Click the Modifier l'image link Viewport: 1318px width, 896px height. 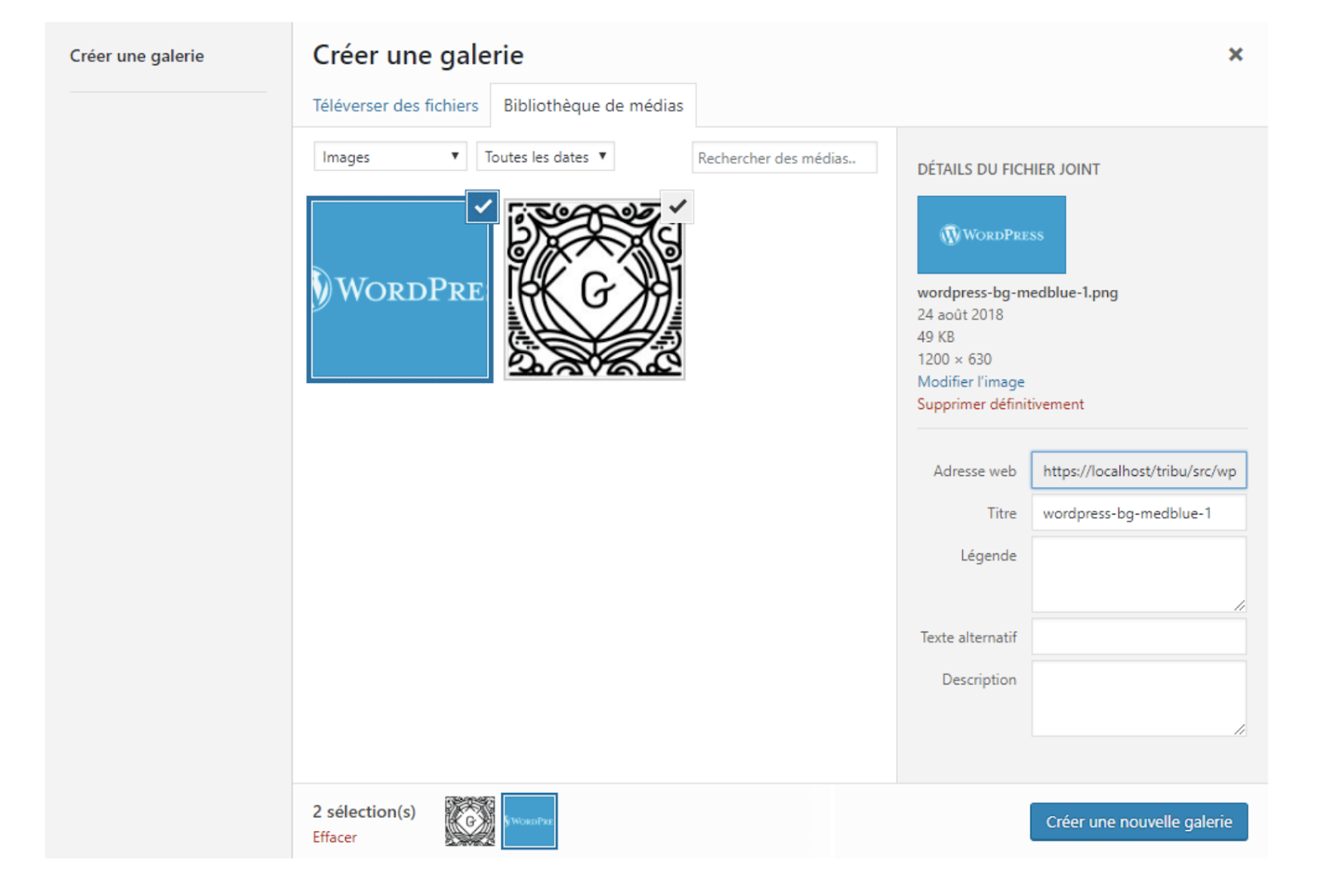tap(970, 382)
